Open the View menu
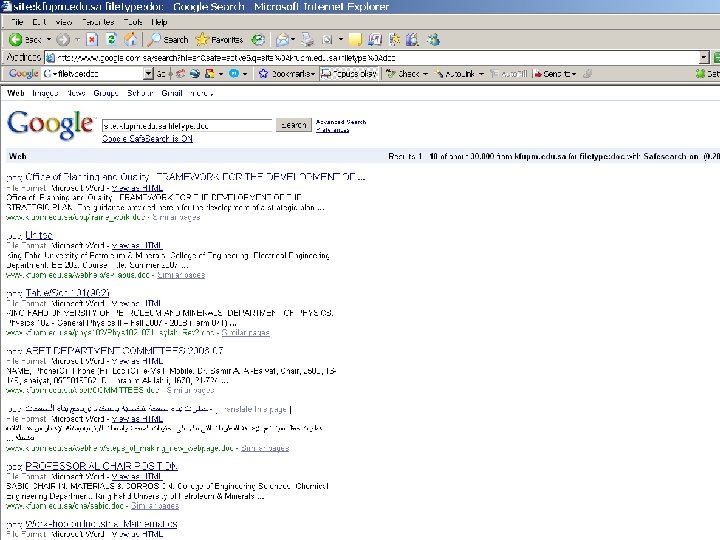Image resolution: width=720 pixels, height=540 pixels. pos(63,22)
